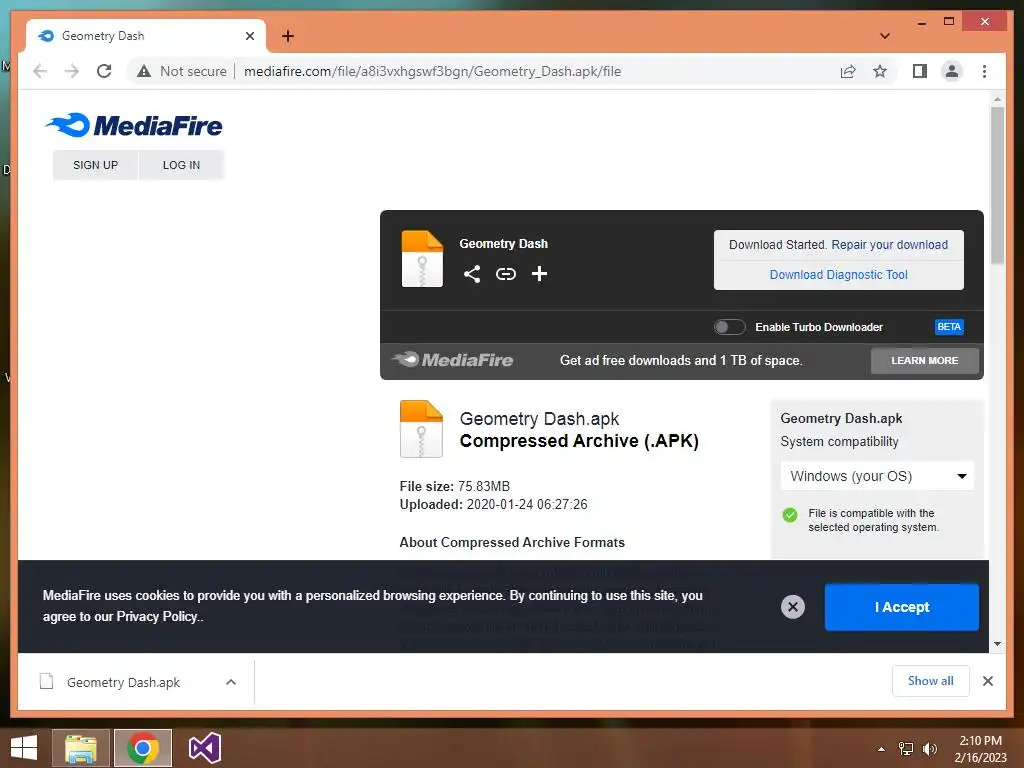Click the Uploaded 2020-01-24 text
Image resolution: width=1024 pixels, height=768 pixels.
pyautogui.click(x=493, y=504)
